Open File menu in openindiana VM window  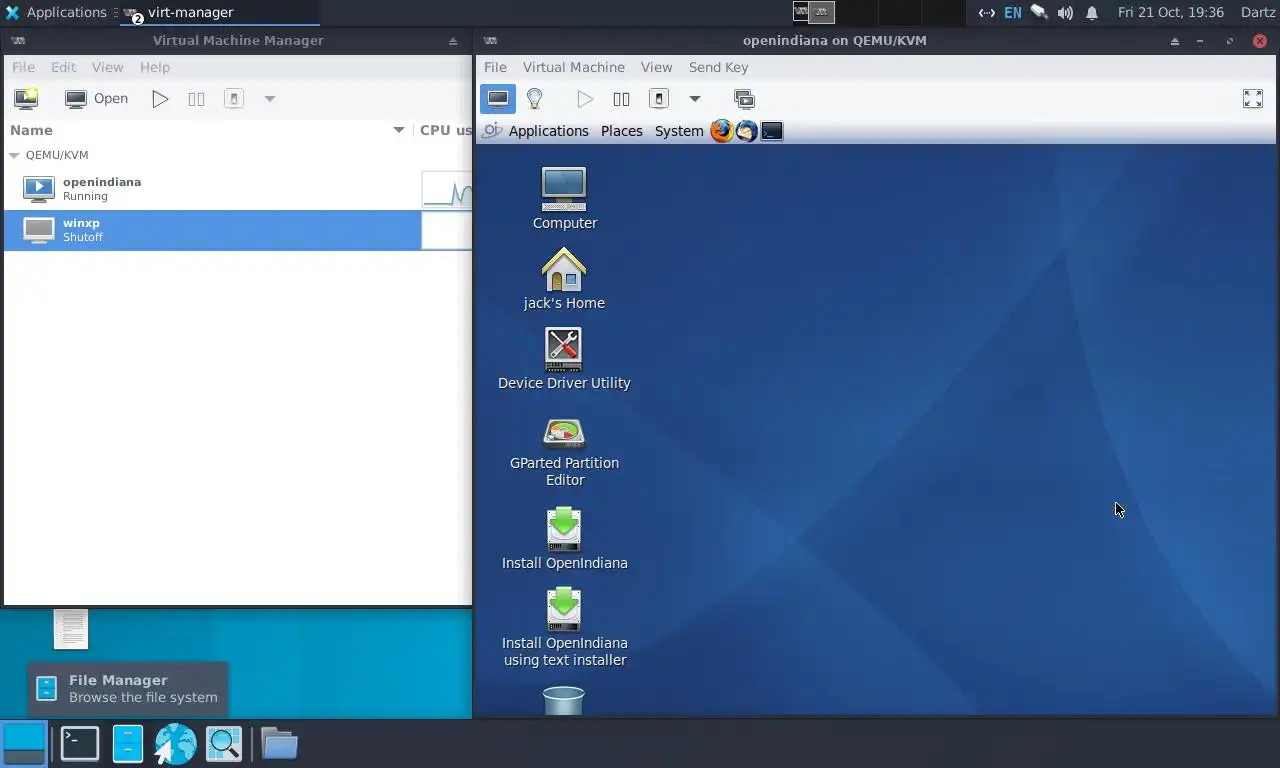[x=495, y=67]
